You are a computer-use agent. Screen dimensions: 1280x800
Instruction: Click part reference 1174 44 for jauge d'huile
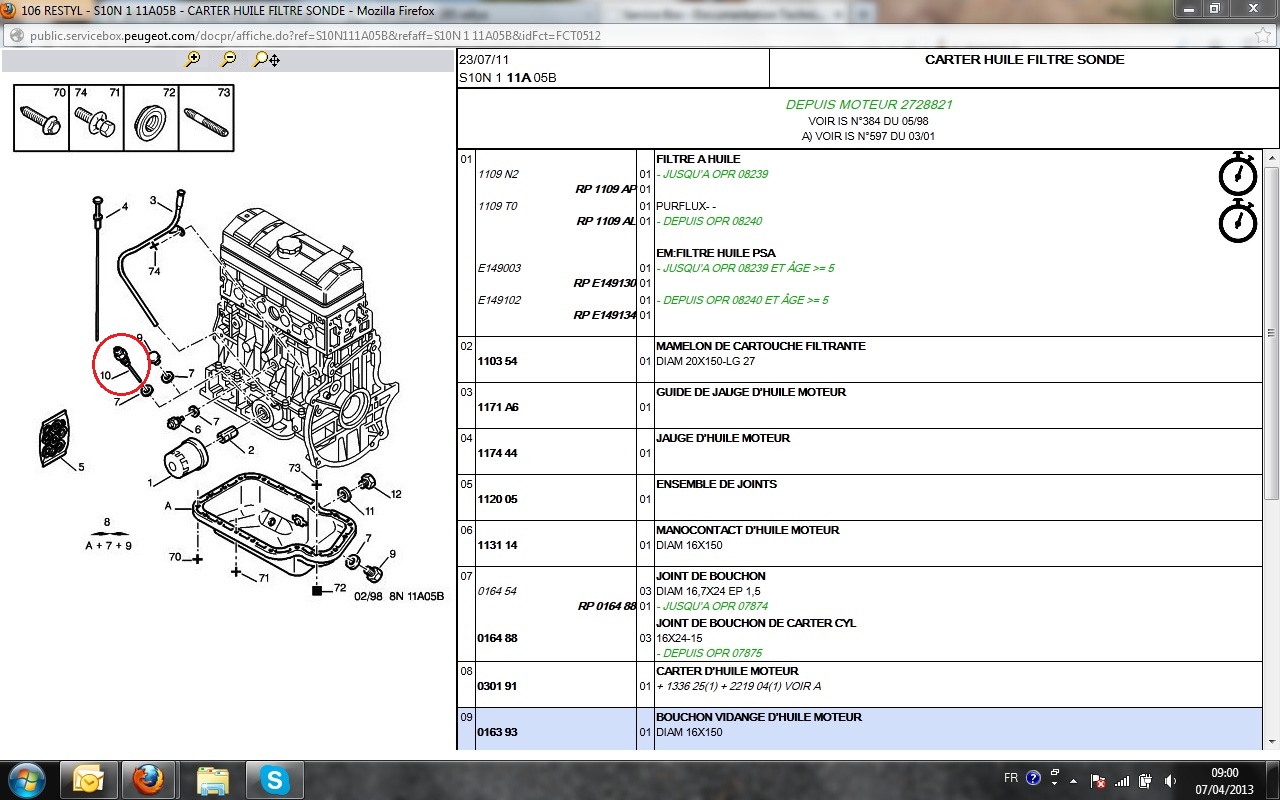pos(498,453)
